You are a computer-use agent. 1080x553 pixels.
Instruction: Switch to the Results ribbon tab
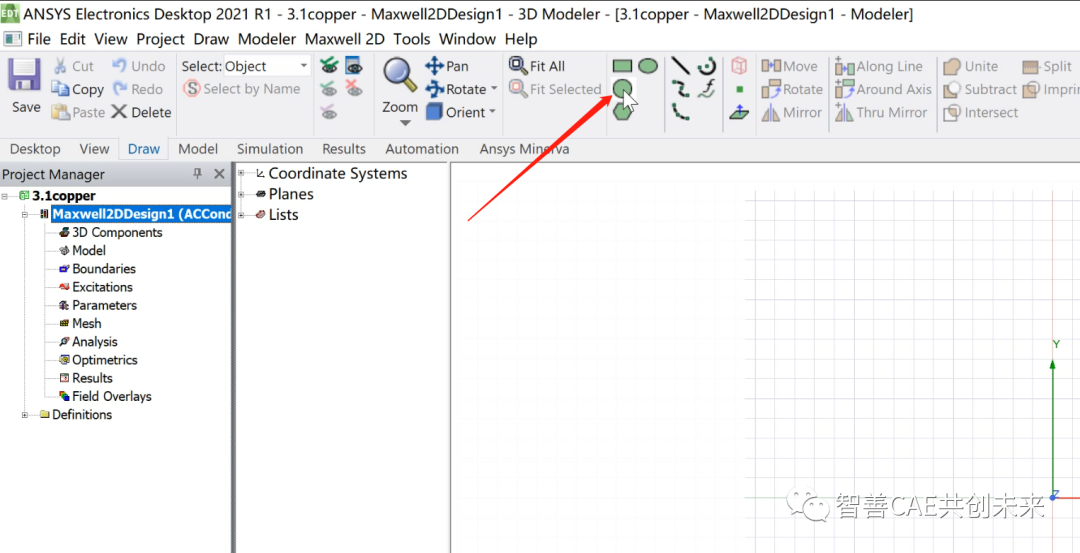(344, 149)
